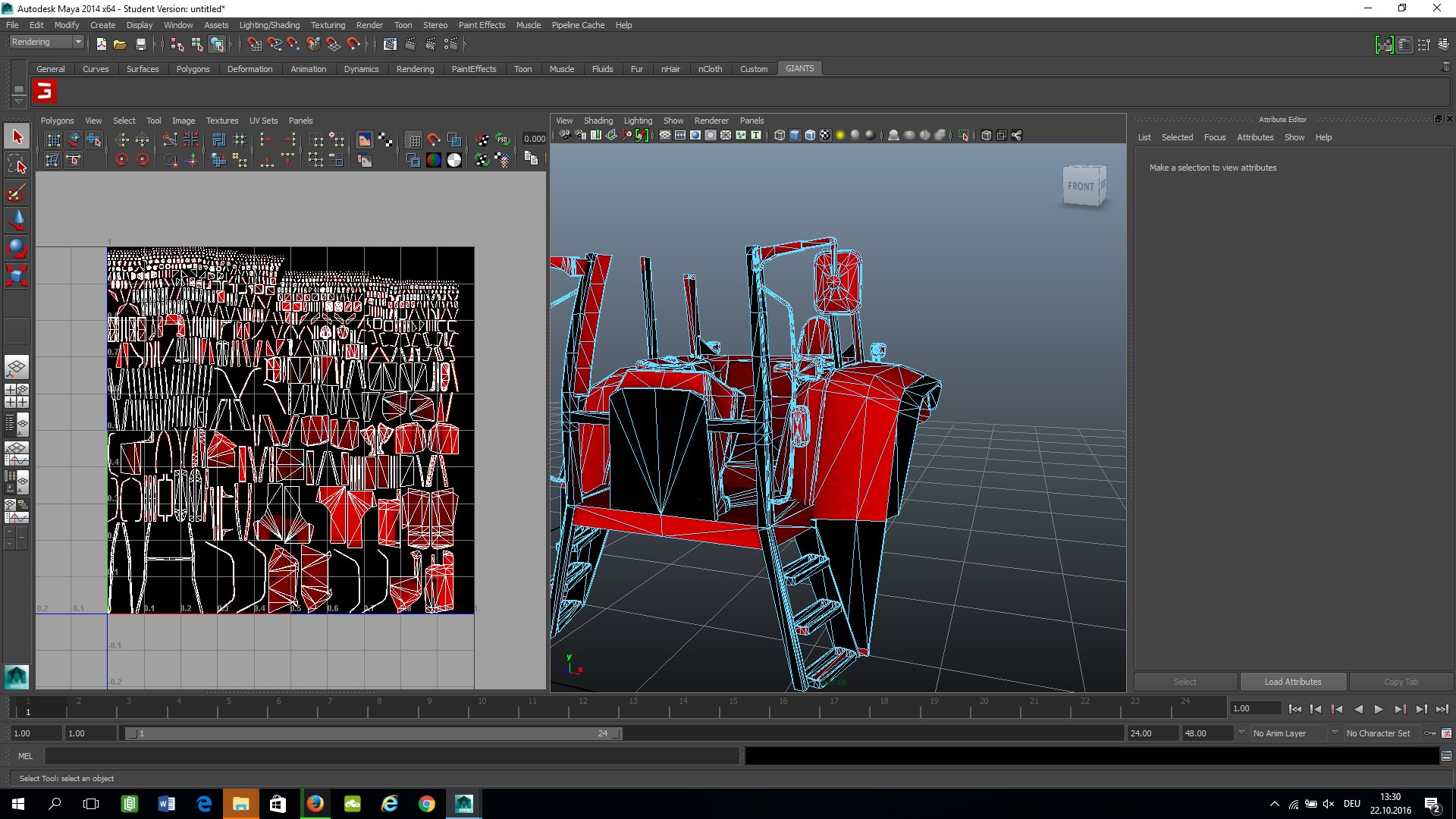Expand the No Character Set dropdown

[x=1335, y=733]
